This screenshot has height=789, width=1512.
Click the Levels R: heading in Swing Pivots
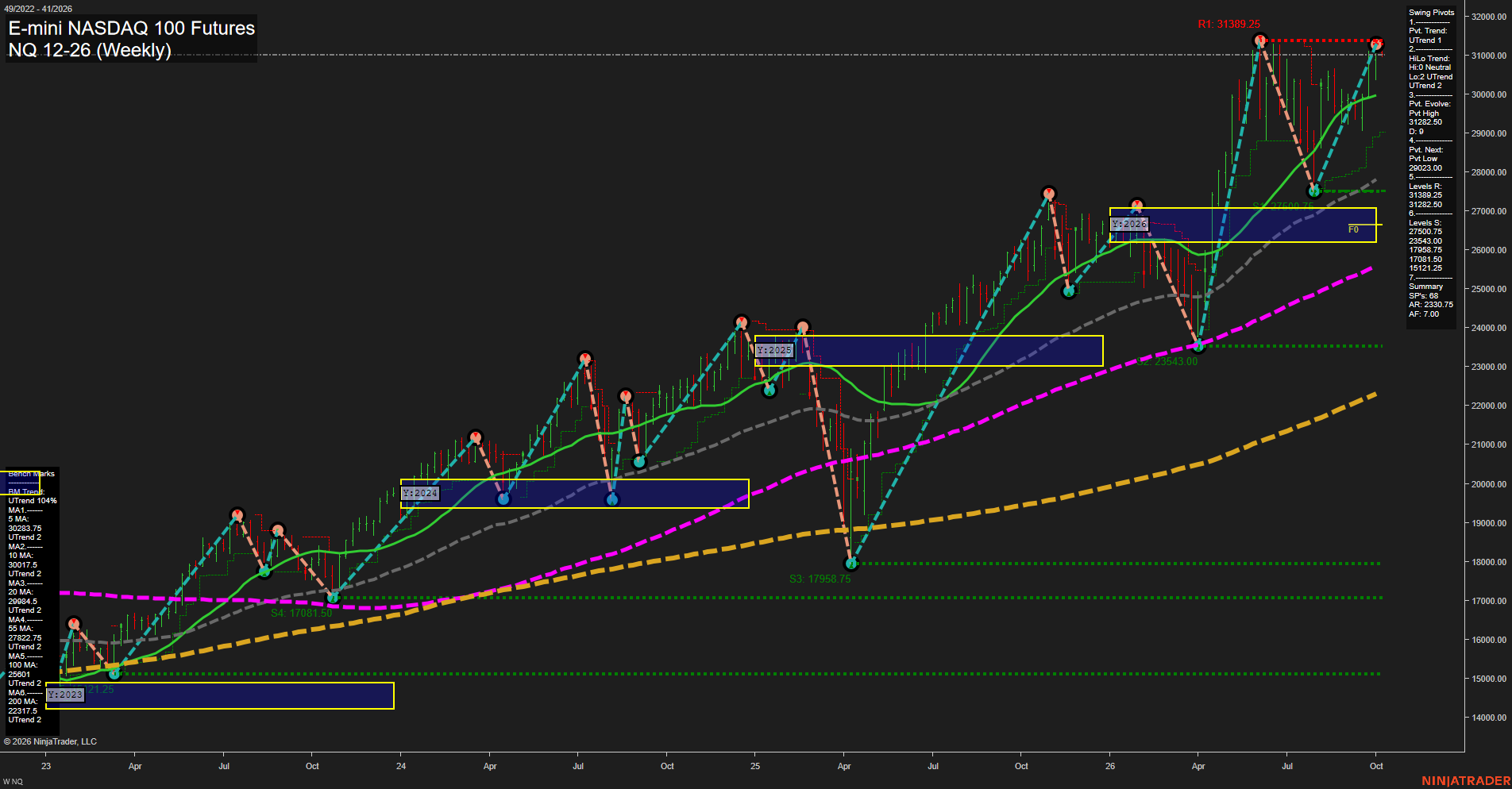coord(1425,187)
